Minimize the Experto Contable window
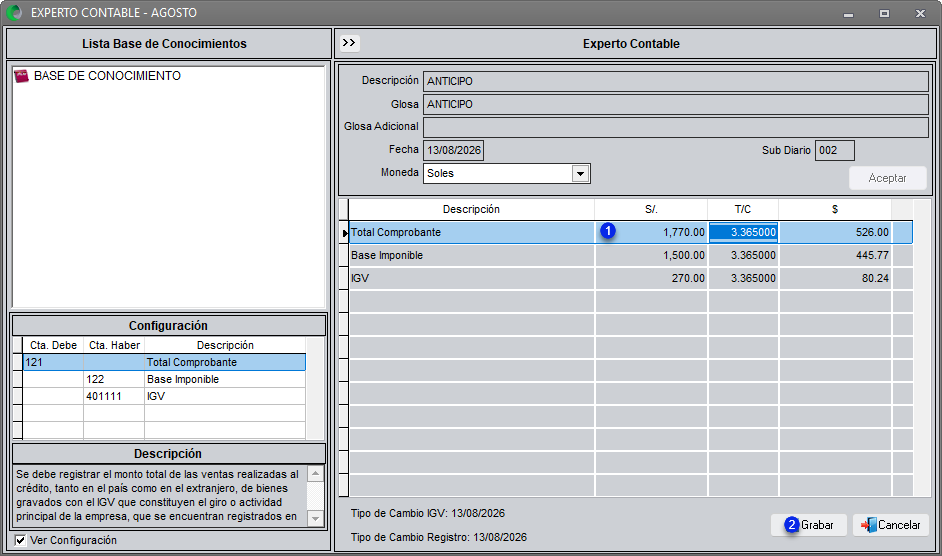Screen dimensions: 942x556 point(848,13)
